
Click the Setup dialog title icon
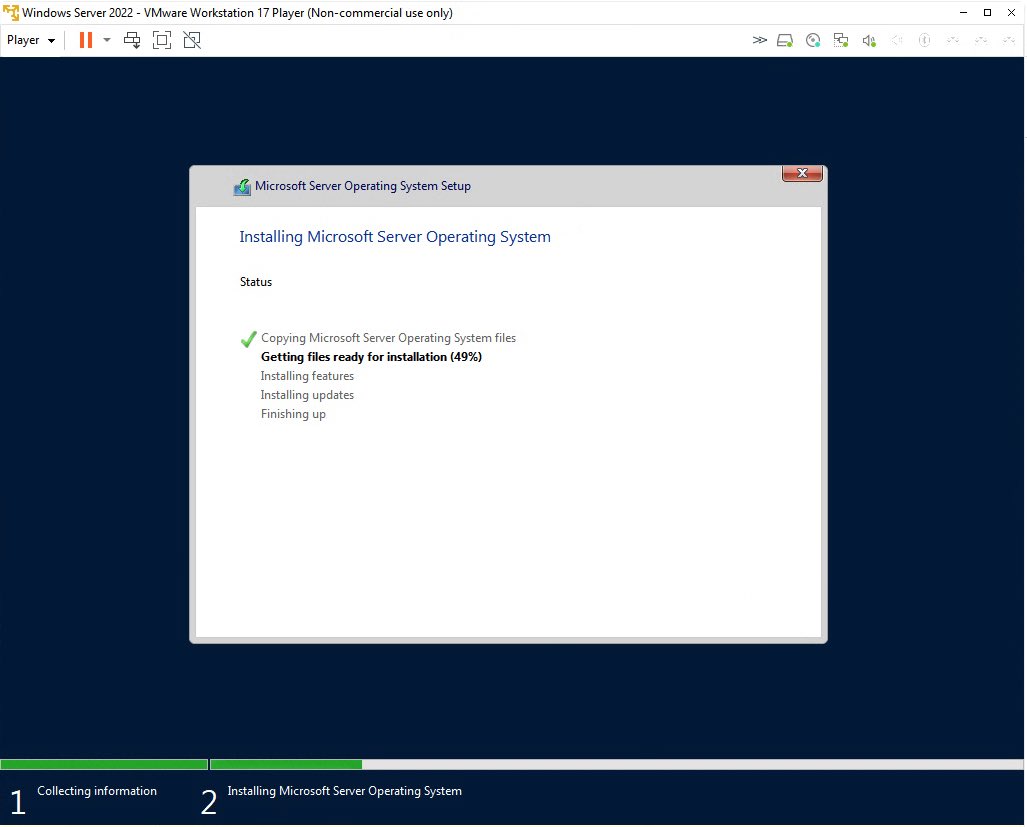tap(242, 187)
